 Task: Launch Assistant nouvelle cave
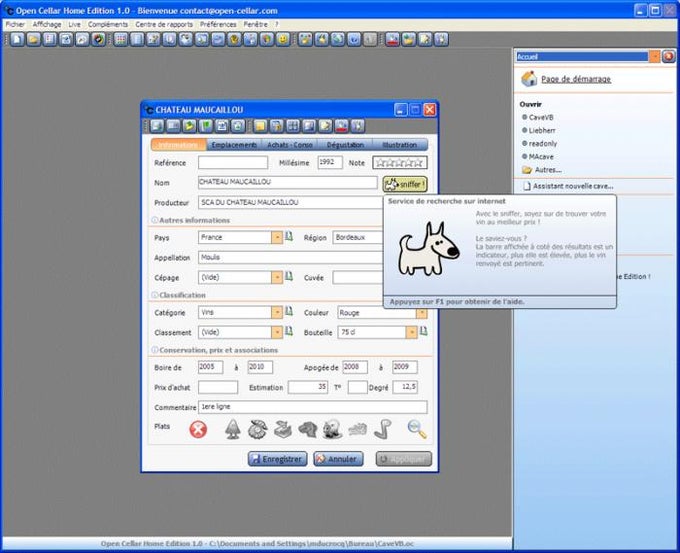click(573, 186)
